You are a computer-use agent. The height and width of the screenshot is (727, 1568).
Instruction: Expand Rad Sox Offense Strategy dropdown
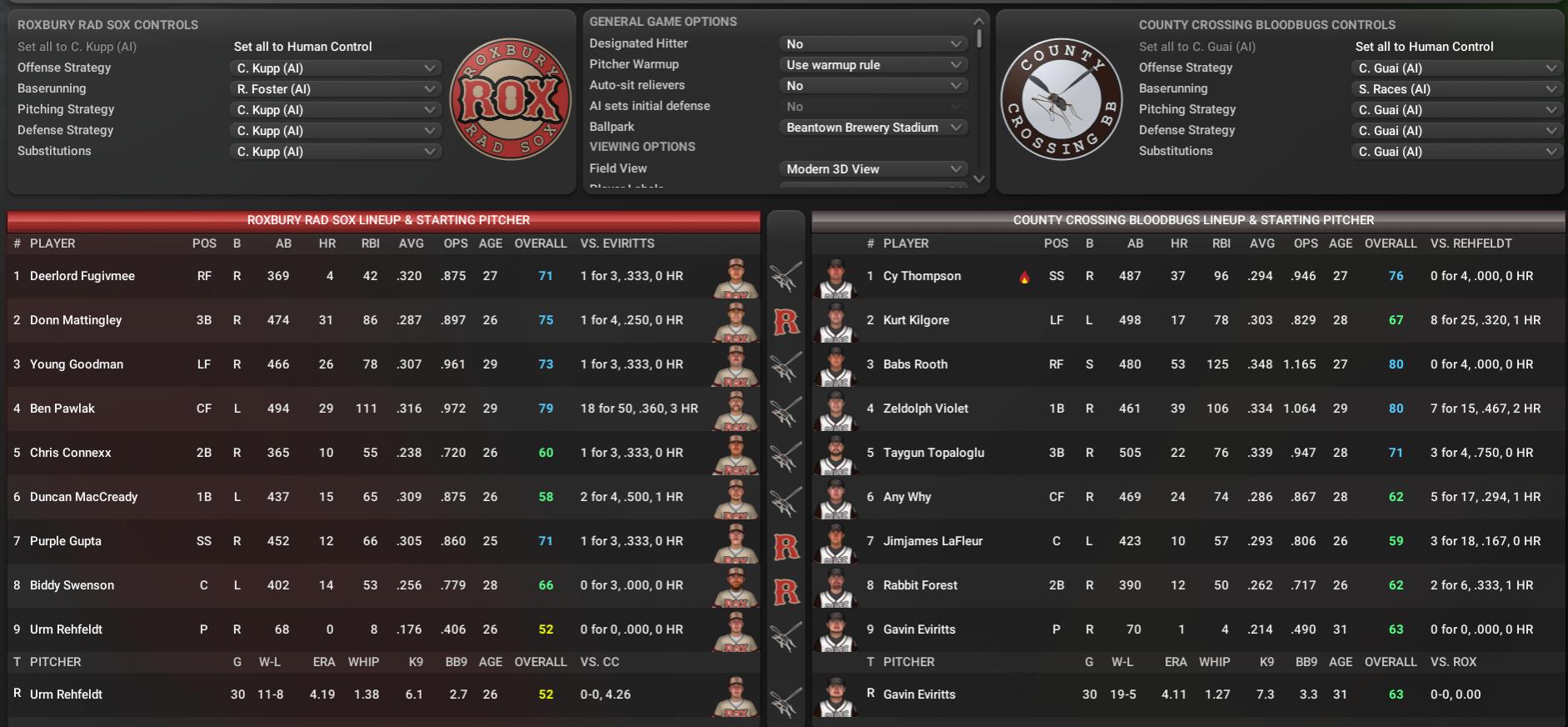336,68
